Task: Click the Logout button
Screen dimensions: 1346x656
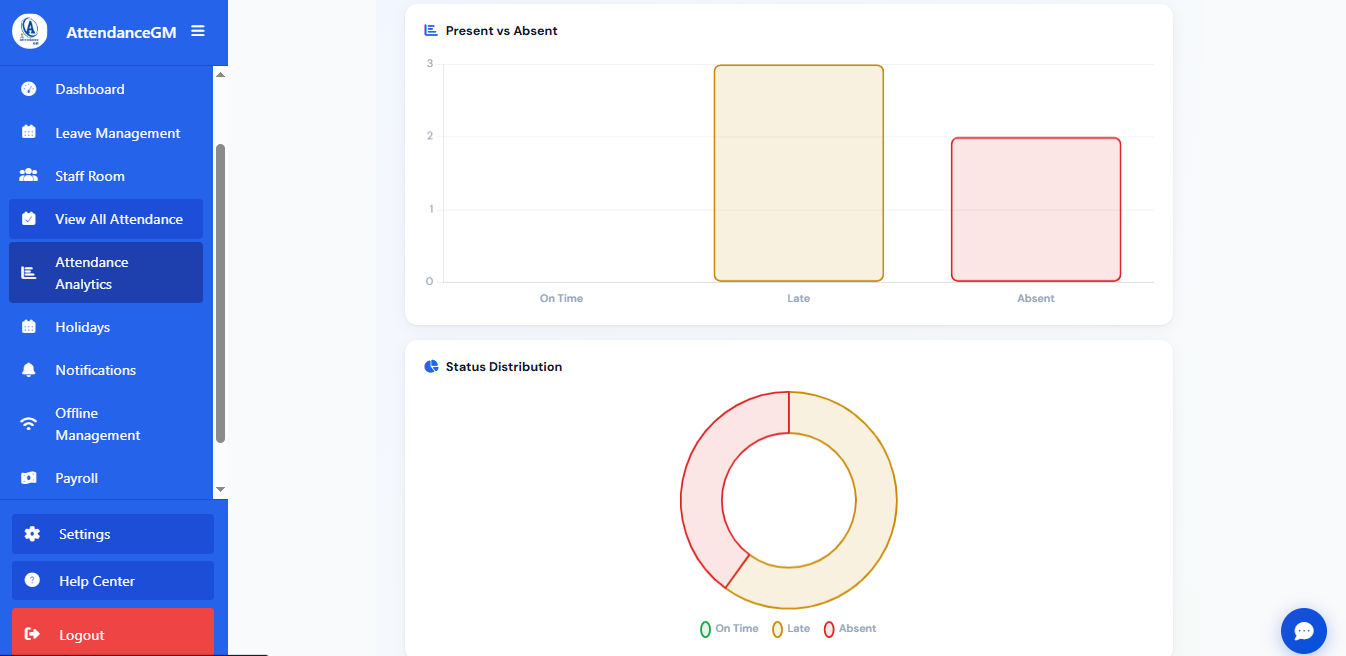Action: point(113,632)
